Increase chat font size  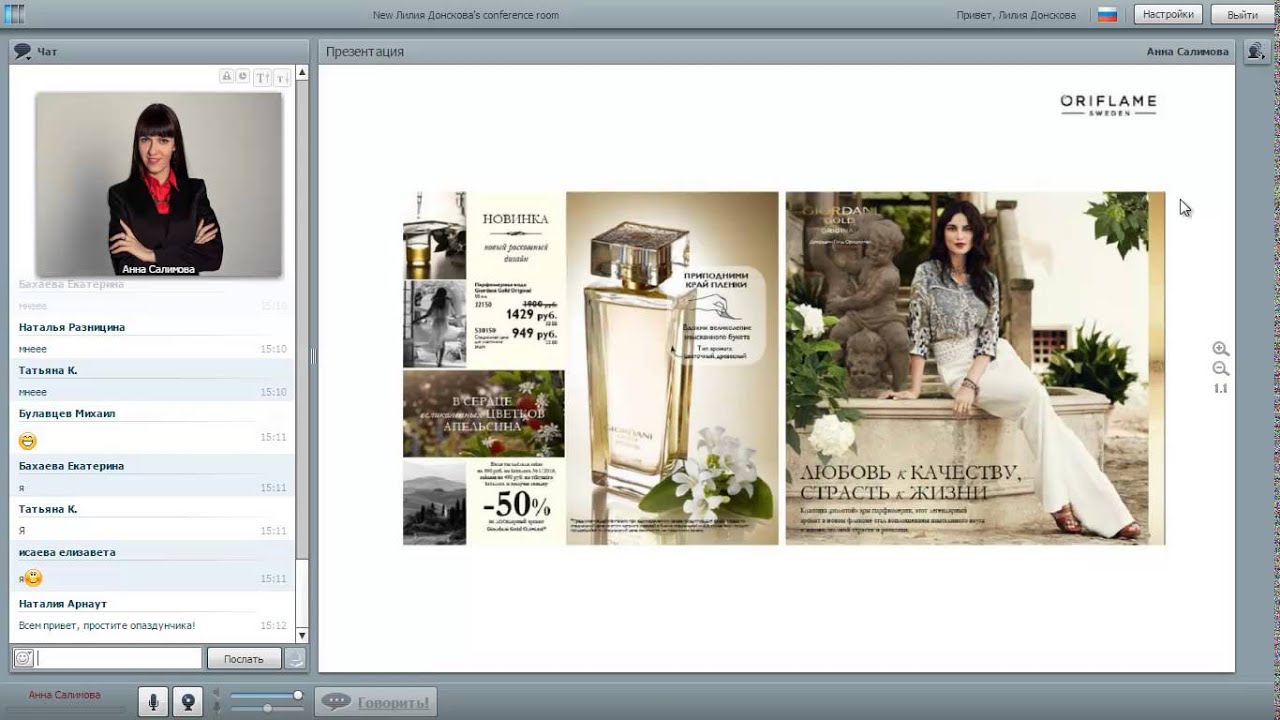pos(263,77)
